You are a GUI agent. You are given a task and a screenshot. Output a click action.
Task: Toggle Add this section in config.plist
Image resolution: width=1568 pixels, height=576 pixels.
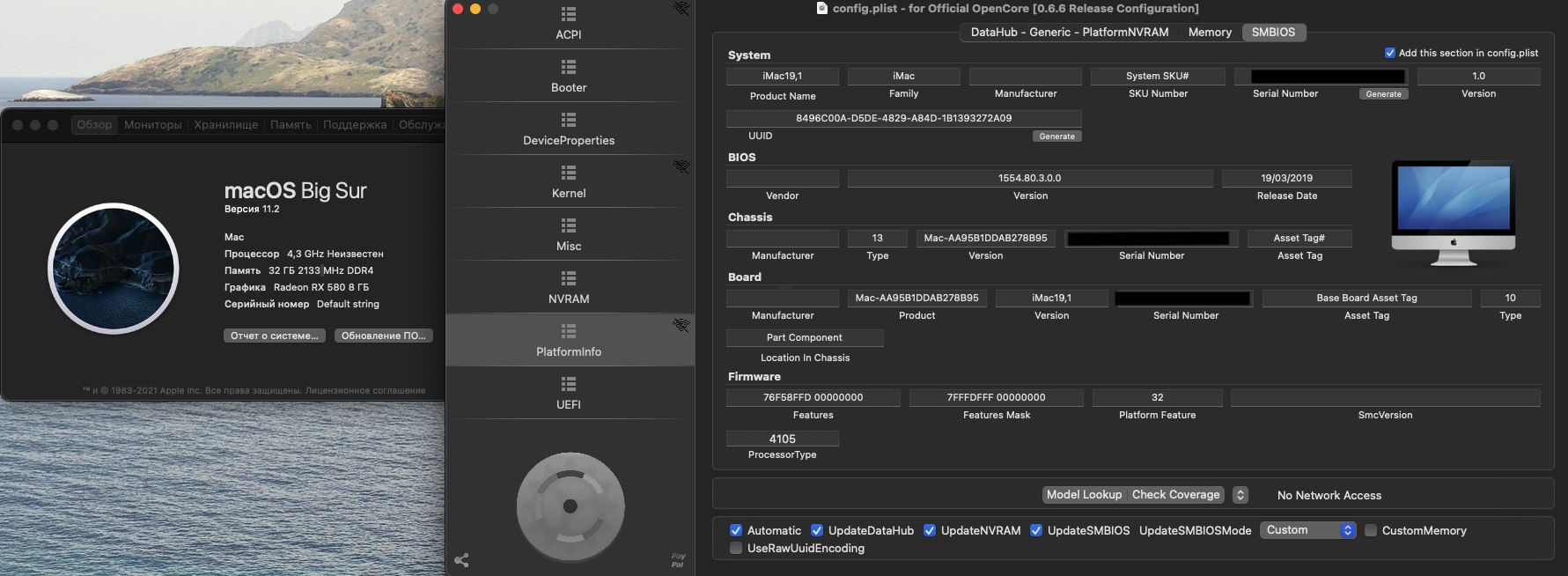tap(1390, 53)
